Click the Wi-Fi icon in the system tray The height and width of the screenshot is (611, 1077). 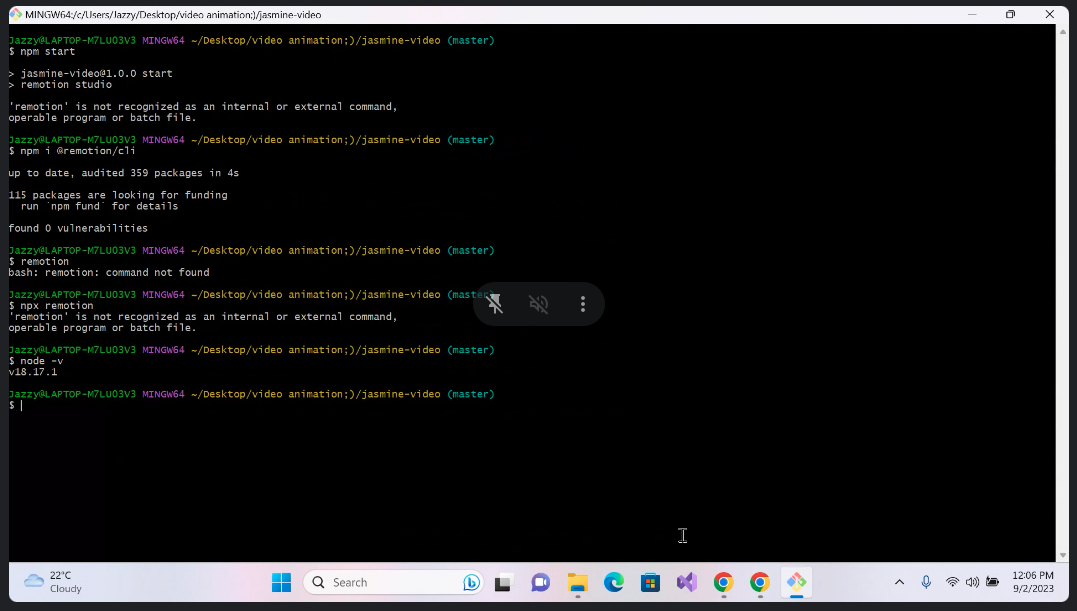(x=952, y=582)
